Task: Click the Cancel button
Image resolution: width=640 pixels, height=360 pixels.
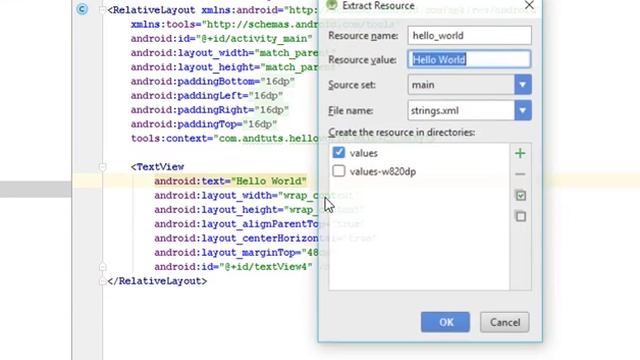Action: 504,322
